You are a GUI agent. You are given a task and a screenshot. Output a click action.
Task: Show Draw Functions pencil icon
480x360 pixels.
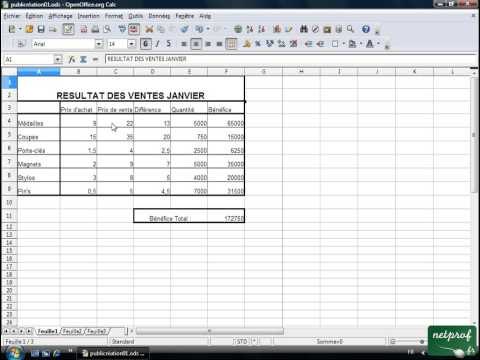click(288, 29)
